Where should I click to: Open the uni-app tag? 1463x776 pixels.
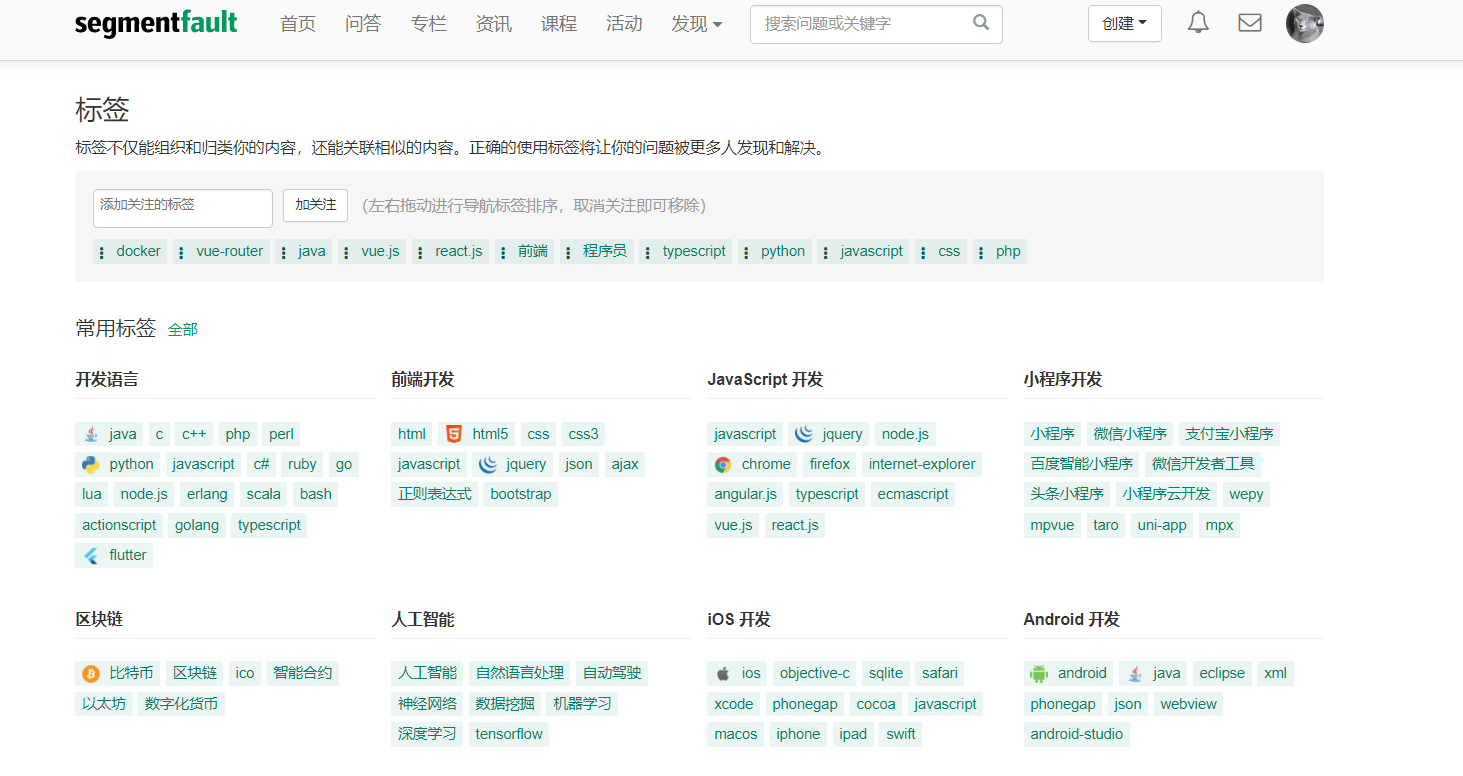pyautogui.click(x=1162, y=525)
